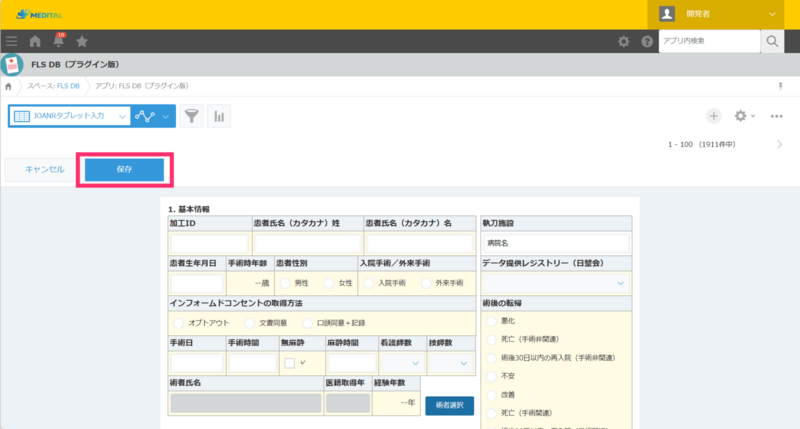800x429 pixels.
Task: Click the 医籍取得年 gray field
Action: [x=348, y=403]
